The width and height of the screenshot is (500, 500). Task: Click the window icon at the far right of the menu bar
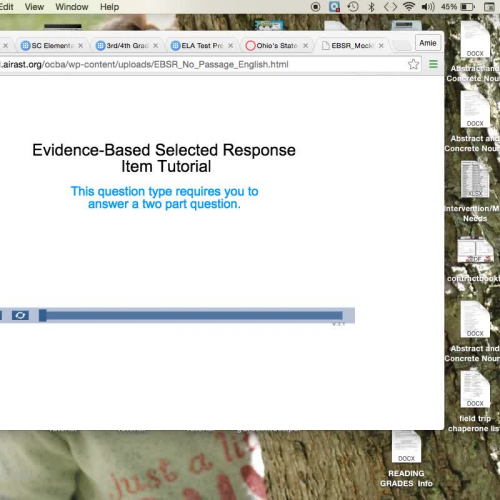pos(489,7)
